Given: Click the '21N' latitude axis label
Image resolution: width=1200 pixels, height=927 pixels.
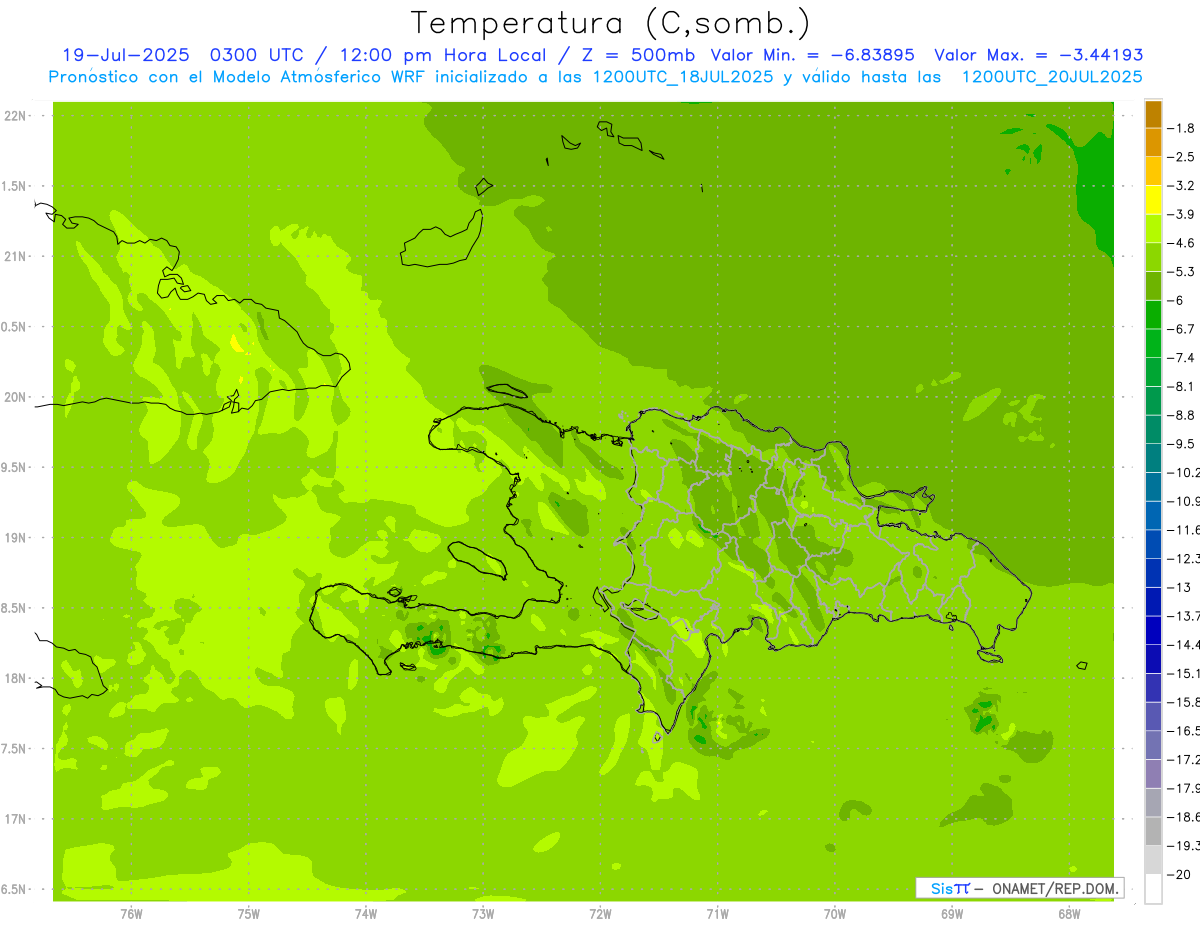Looking at the screenshot, I should tap(15, 257).
